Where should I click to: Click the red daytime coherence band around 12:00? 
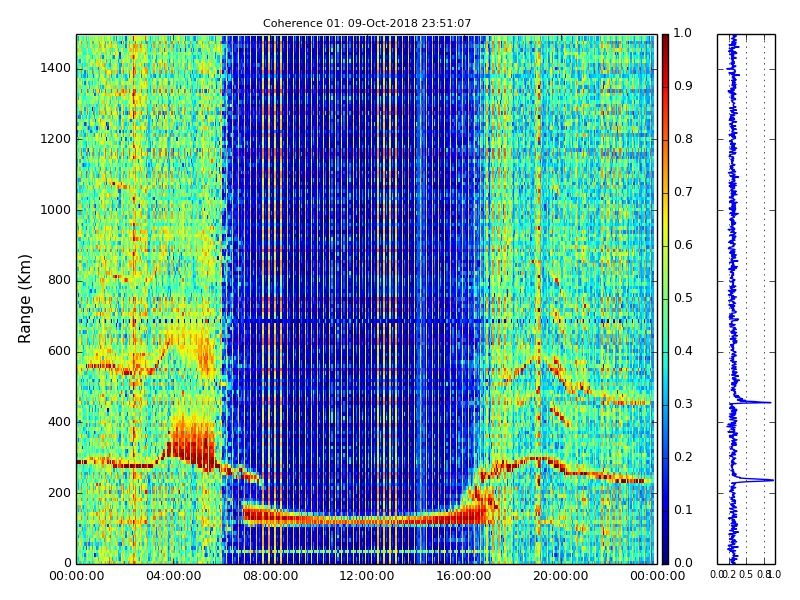(367, 520)
